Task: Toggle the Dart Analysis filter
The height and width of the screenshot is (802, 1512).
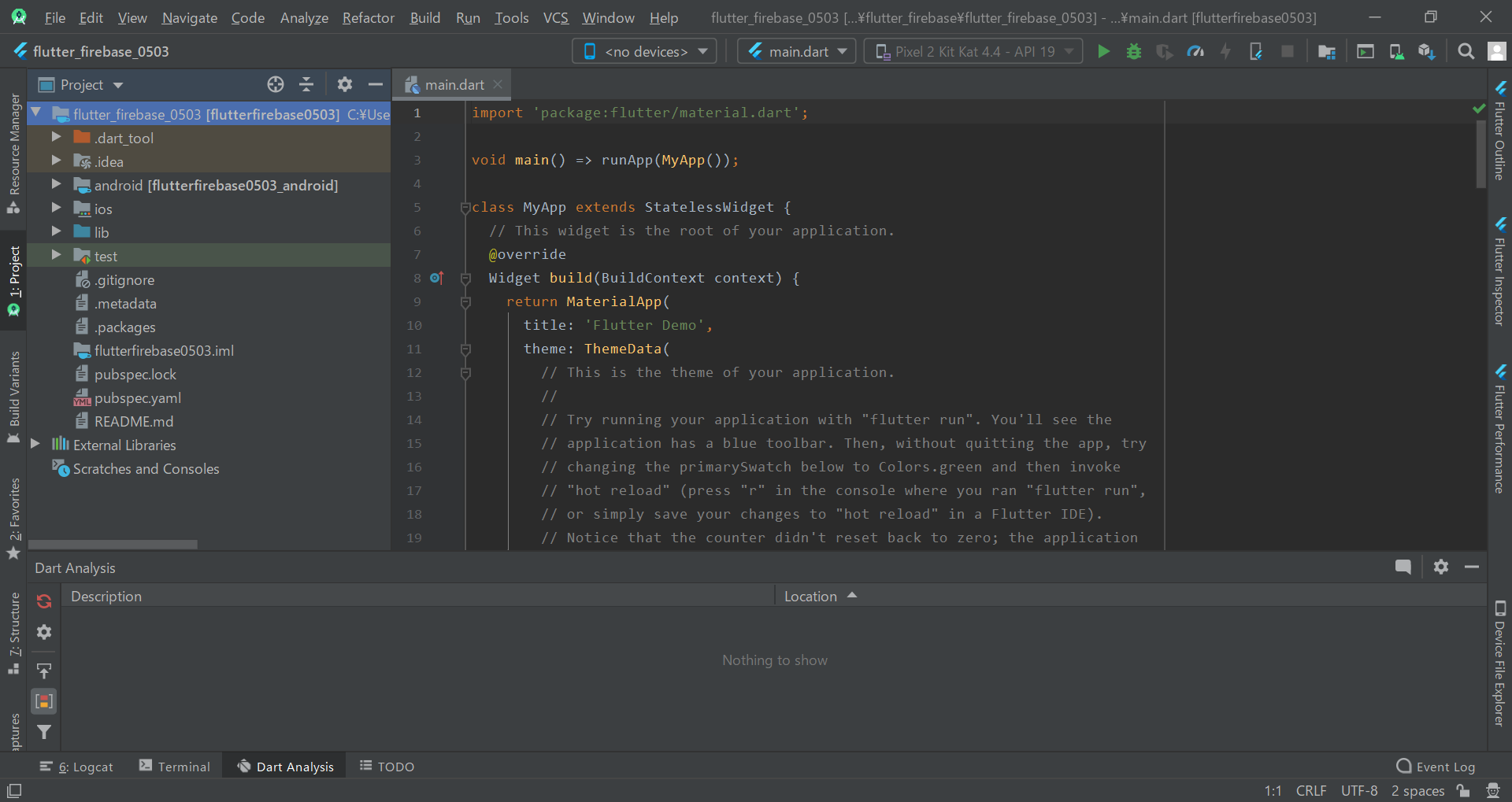Action: tap(44, 732)
